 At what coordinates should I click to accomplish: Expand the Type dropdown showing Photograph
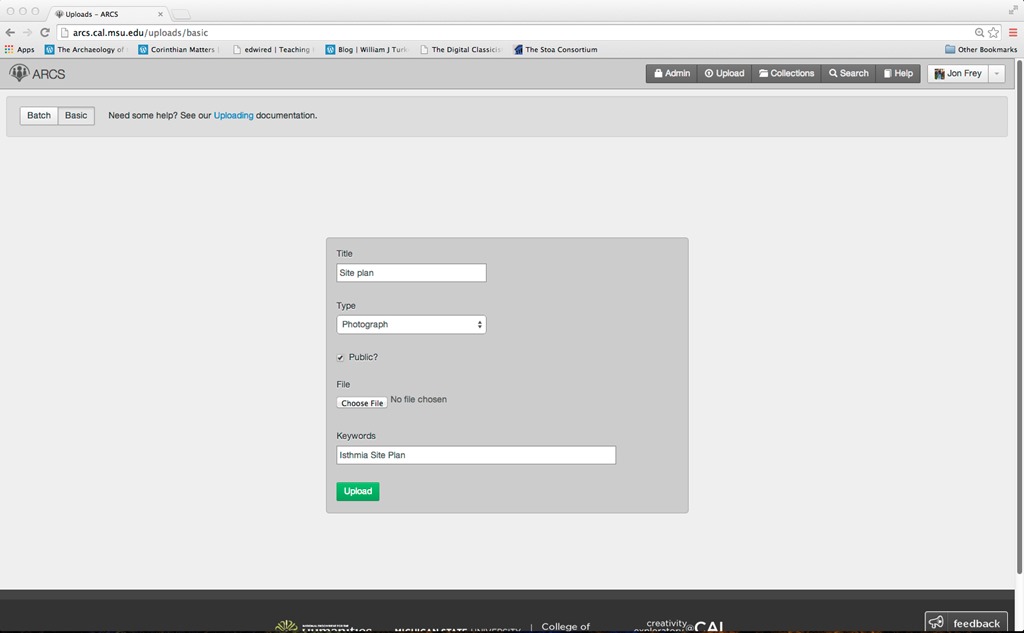(x=411, y=324)
